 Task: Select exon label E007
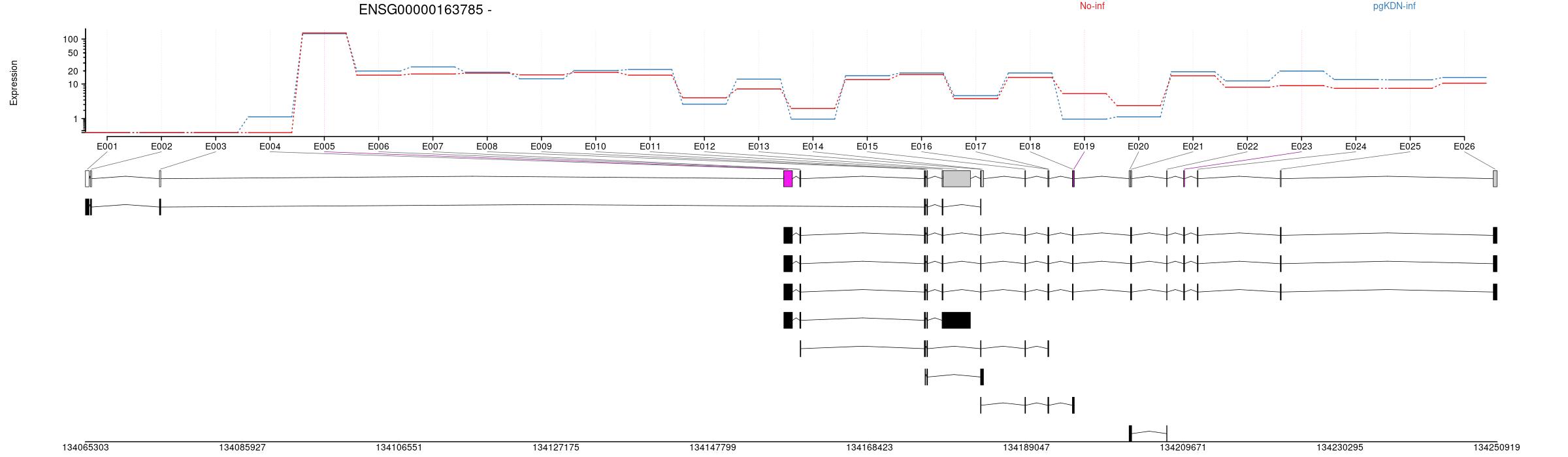tap(433, 147)
